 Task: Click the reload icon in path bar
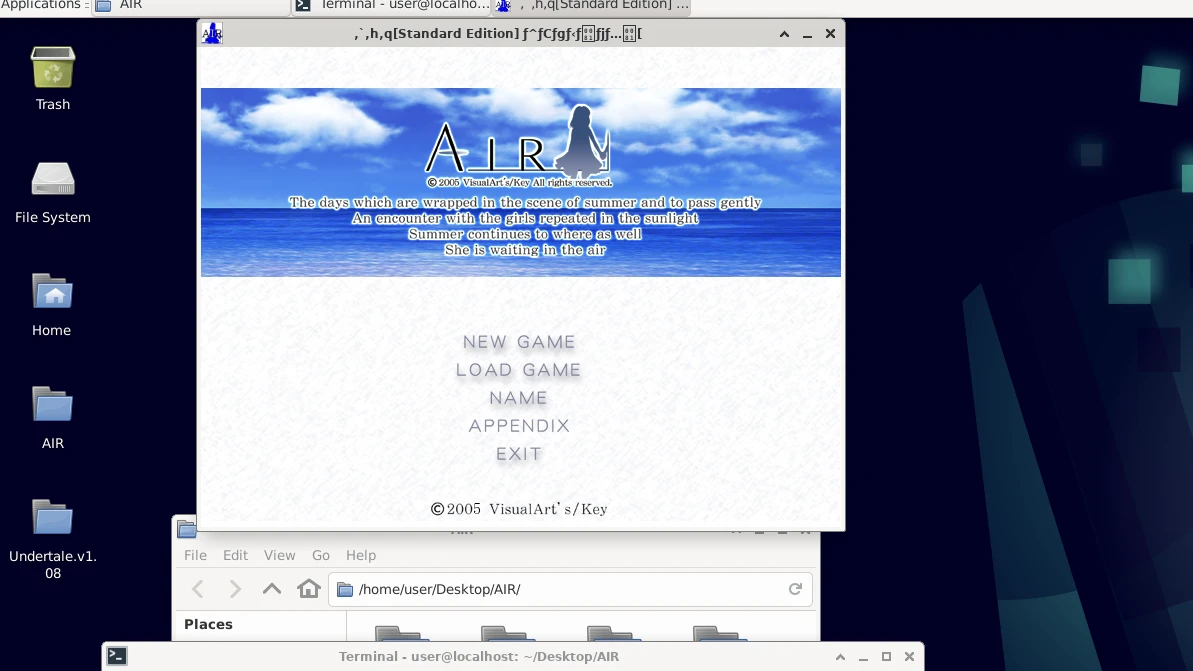coord(795,589)
